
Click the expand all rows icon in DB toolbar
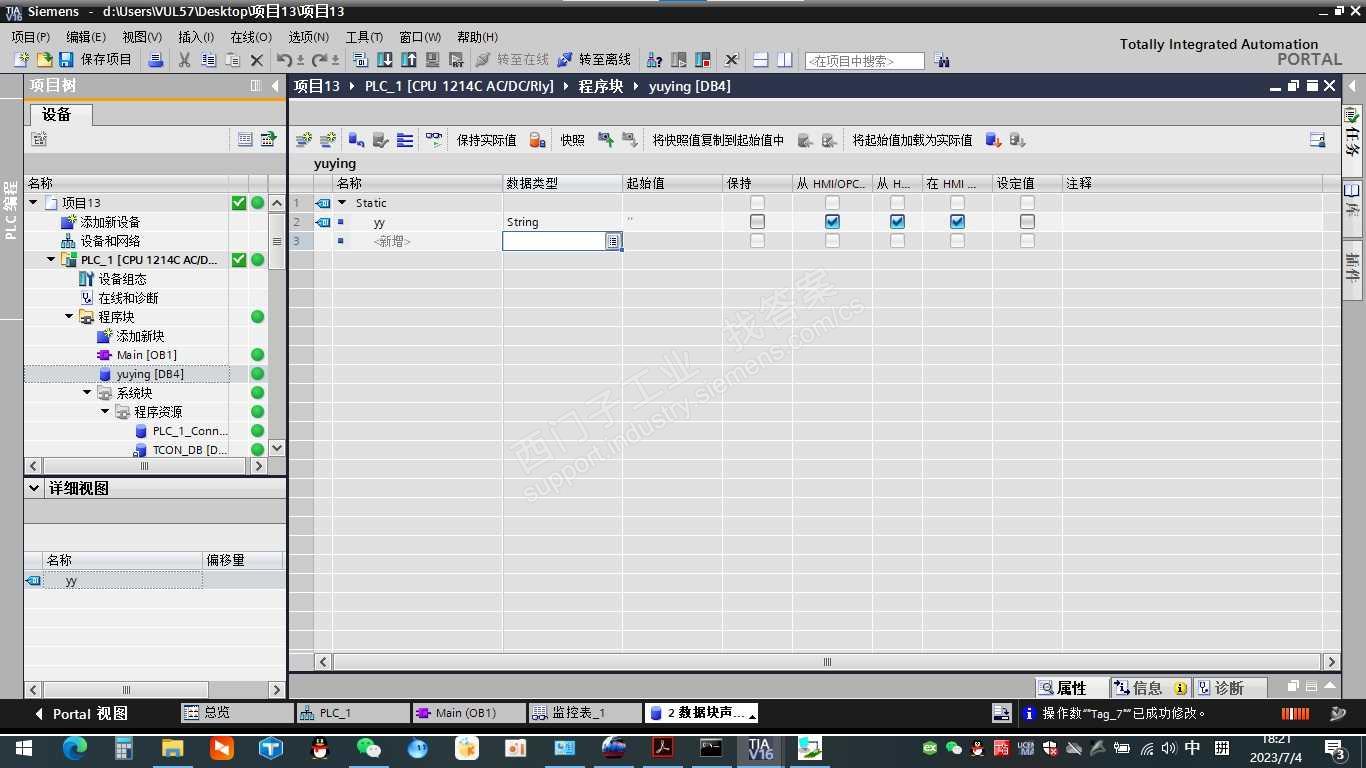pyautogui.click(x=405, y=140)
